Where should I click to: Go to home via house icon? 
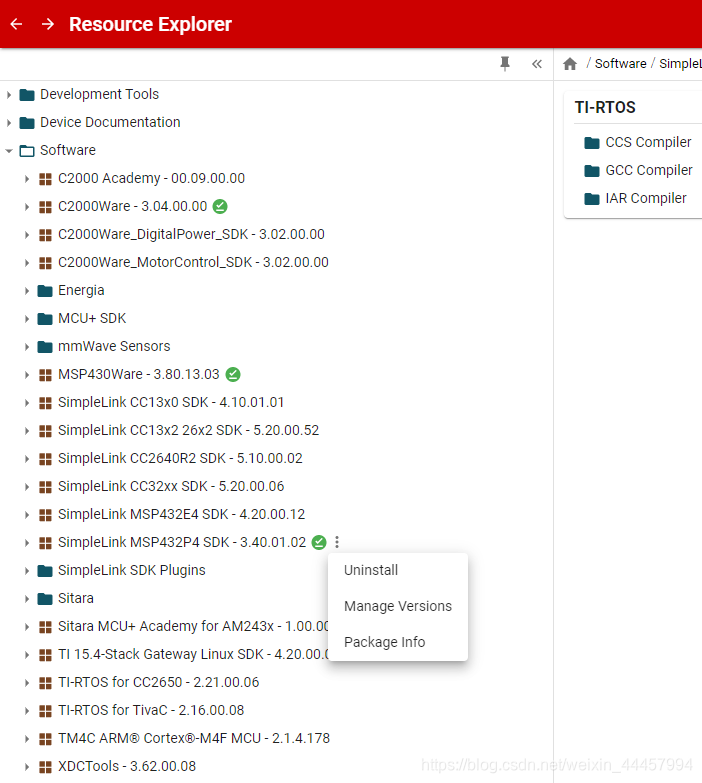(570, 64)
